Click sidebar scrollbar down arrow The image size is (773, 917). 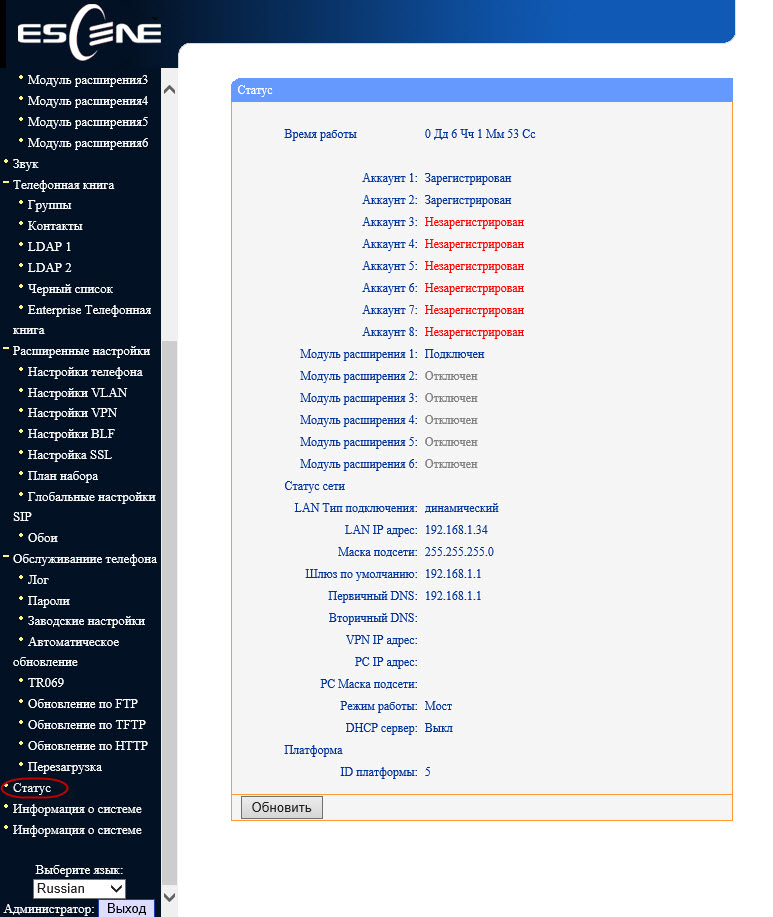tap(170, 897)
